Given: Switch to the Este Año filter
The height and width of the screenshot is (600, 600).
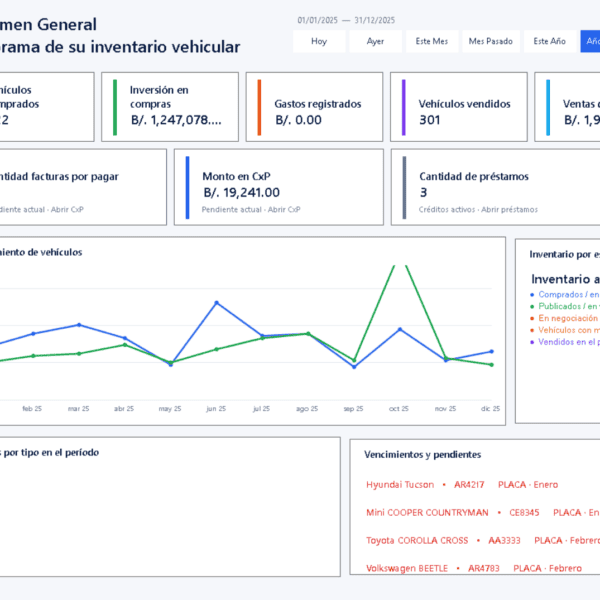Looking at the screenshot, I should pos(550,41).
